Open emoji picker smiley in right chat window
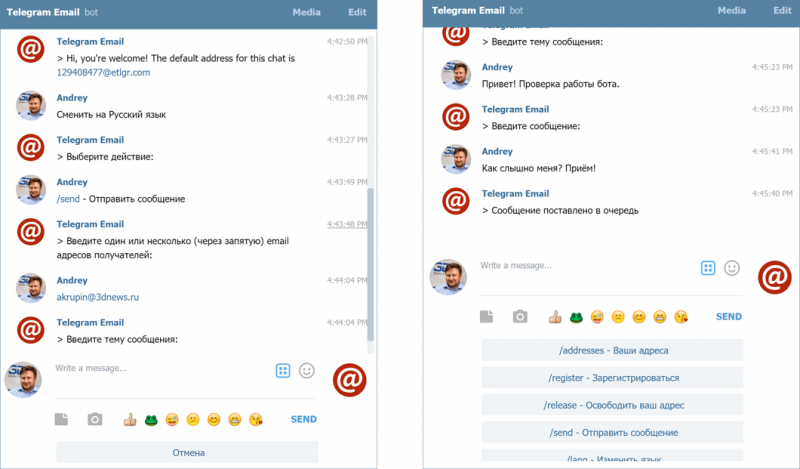Viewport: 800px width, 469px height. tap(732, 268)
